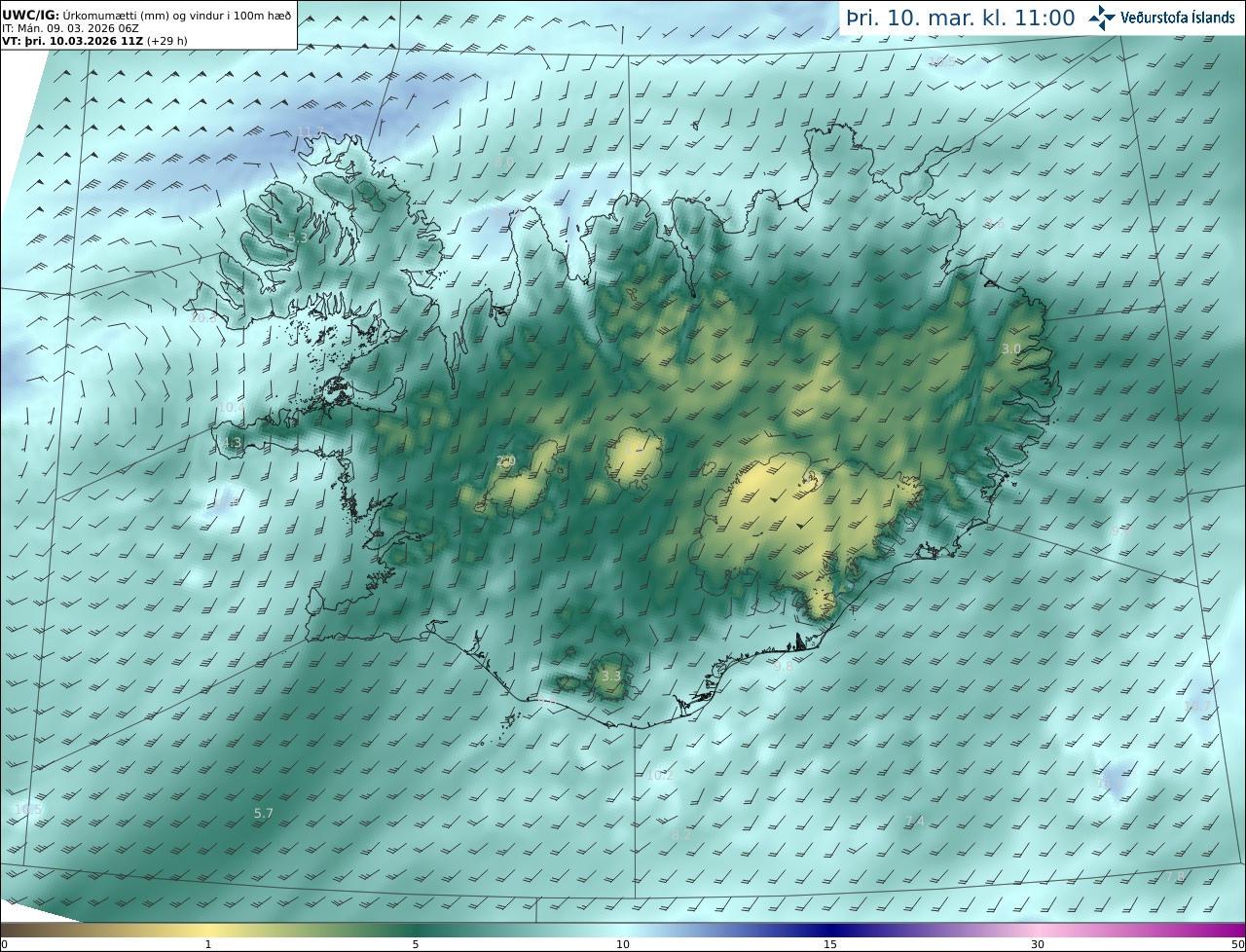The image size is (1246, 952).
Task: Click the colorbar tick label 5
Action: click(x=416, y=944)
